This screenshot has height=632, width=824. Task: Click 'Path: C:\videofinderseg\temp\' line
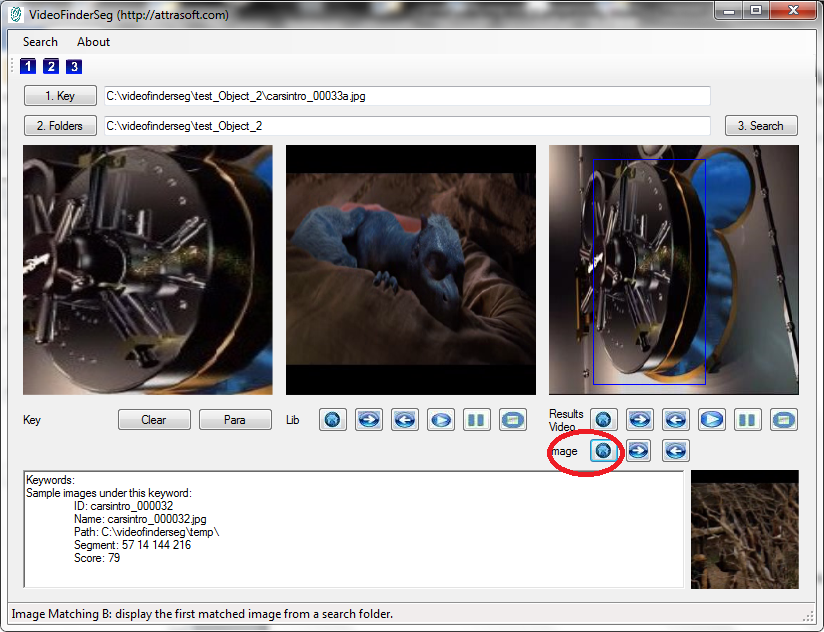[147, 532]
